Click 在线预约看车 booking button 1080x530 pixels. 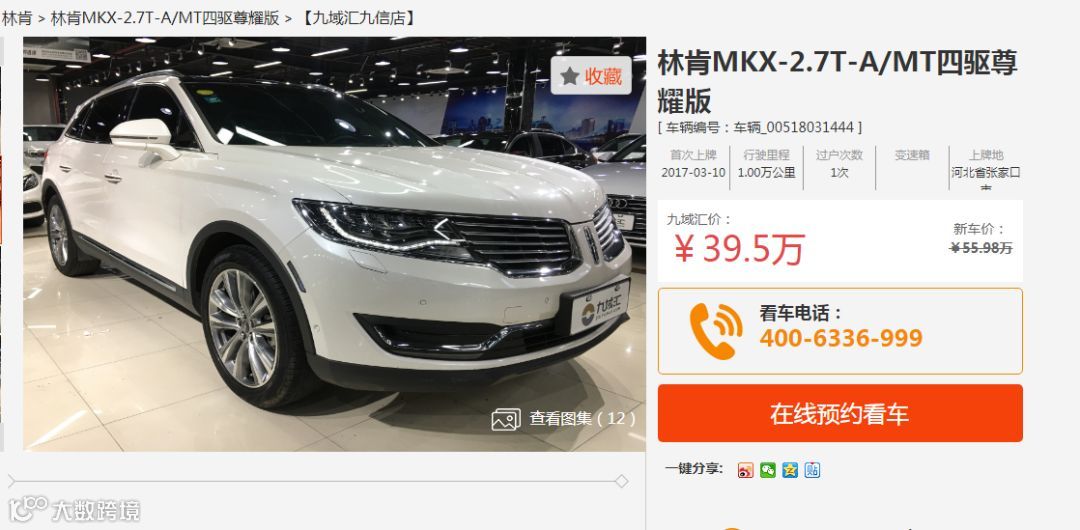click(840, 413)
